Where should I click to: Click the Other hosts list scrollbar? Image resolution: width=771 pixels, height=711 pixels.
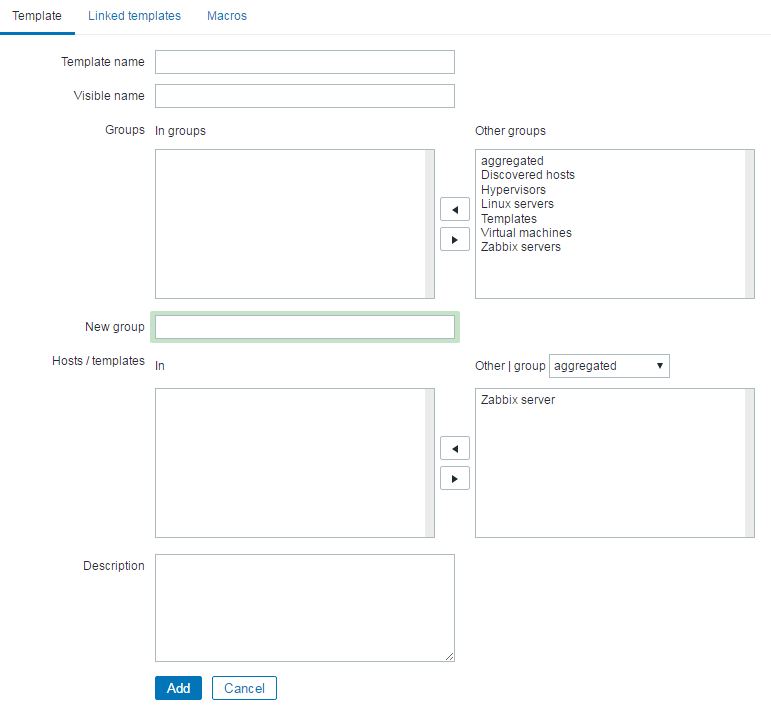tap(749, 463)
